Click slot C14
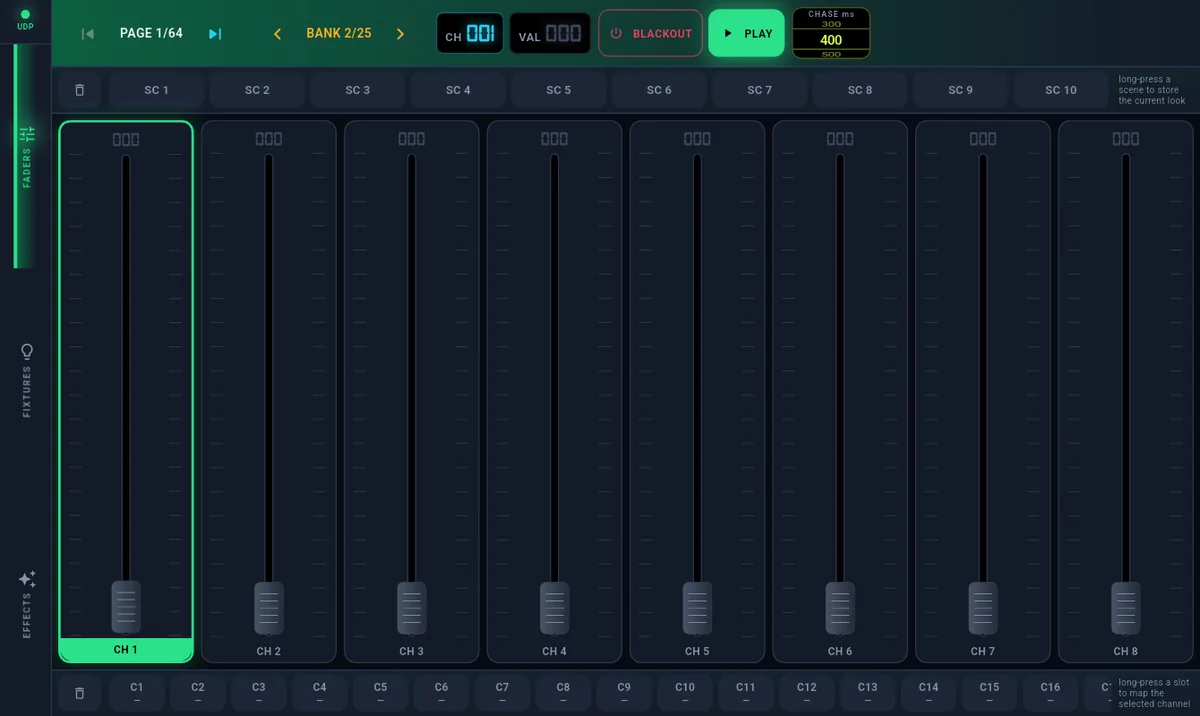 click(x=929, y=693)
